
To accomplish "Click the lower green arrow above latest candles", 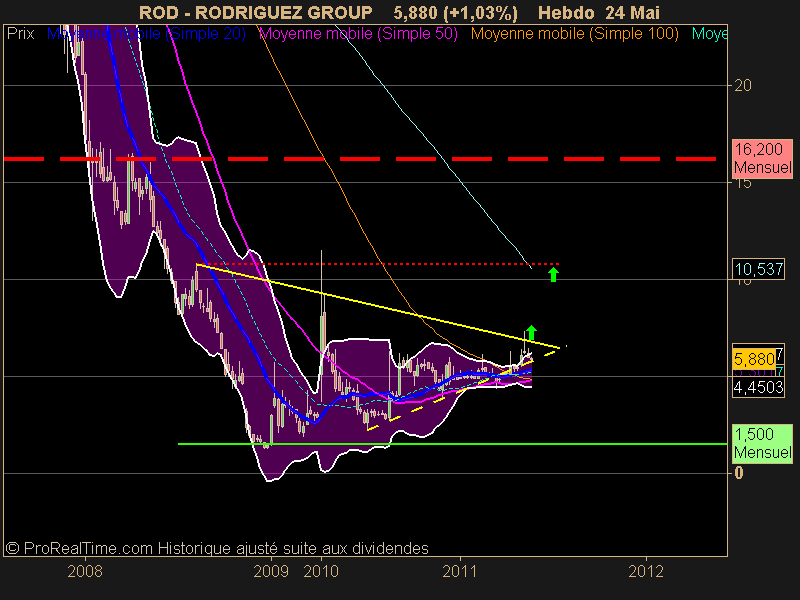I will coord(531,333).
